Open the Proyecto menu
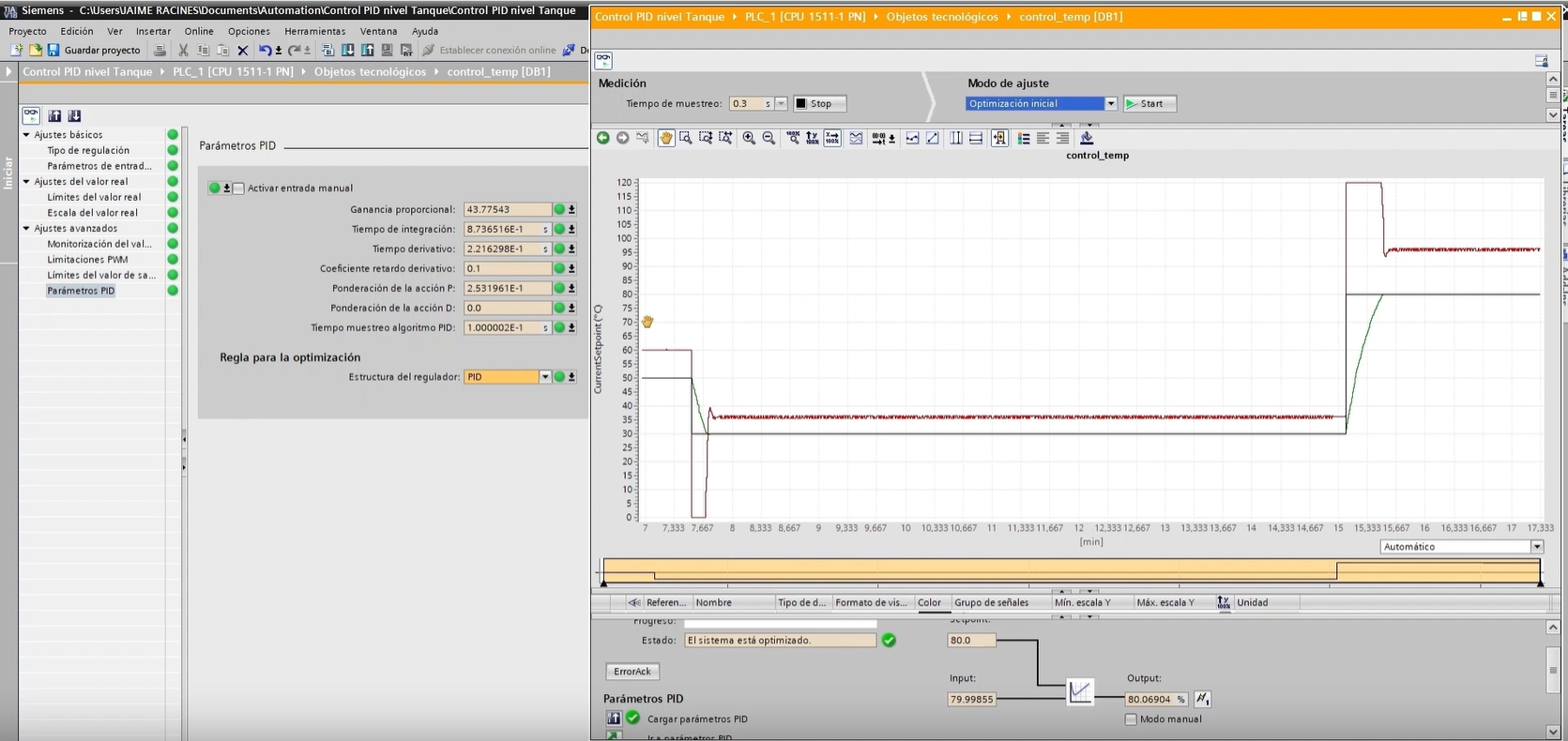Screen dimensions: 1568x741 27,31
